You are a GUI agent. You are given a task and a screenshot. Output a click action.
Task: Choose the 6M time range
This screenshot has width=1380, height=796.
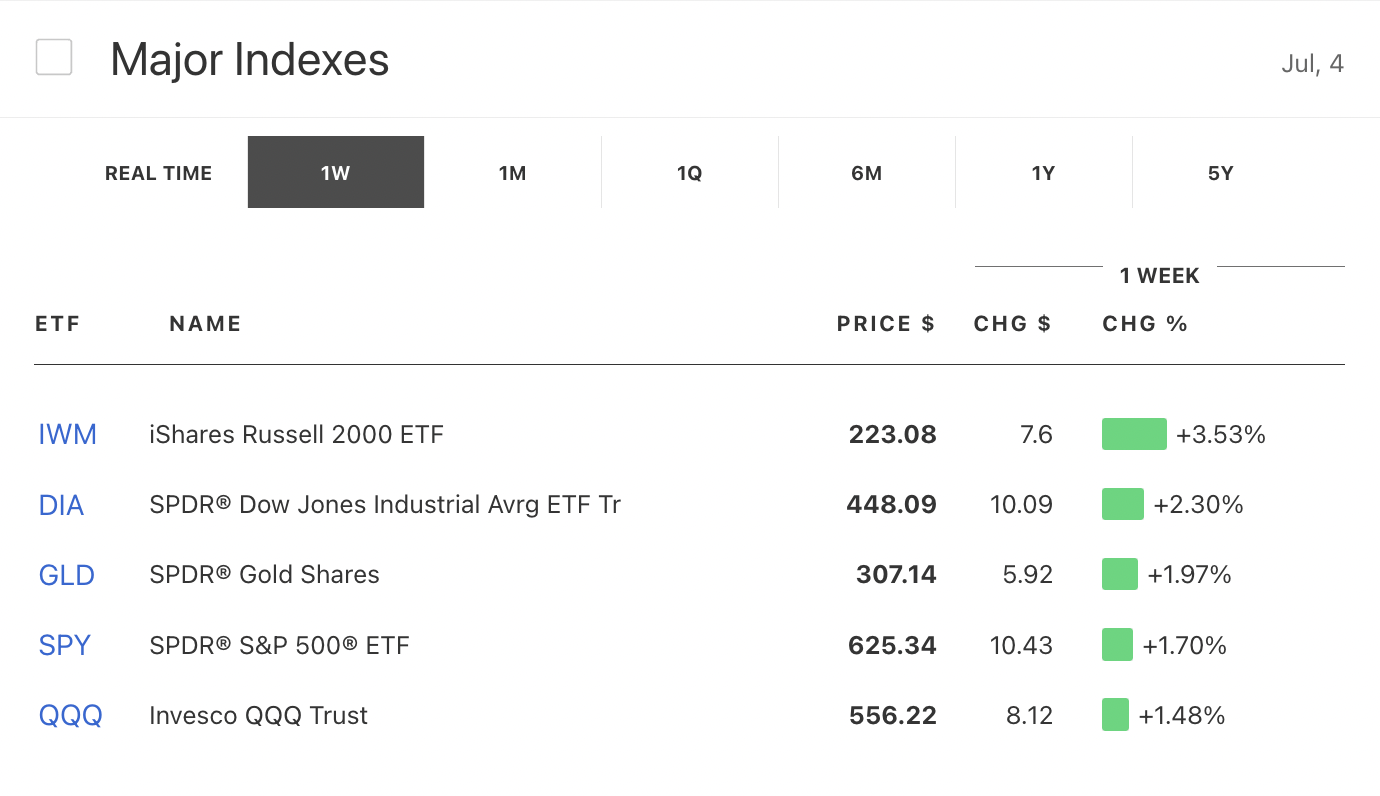(x=867, y=173)
